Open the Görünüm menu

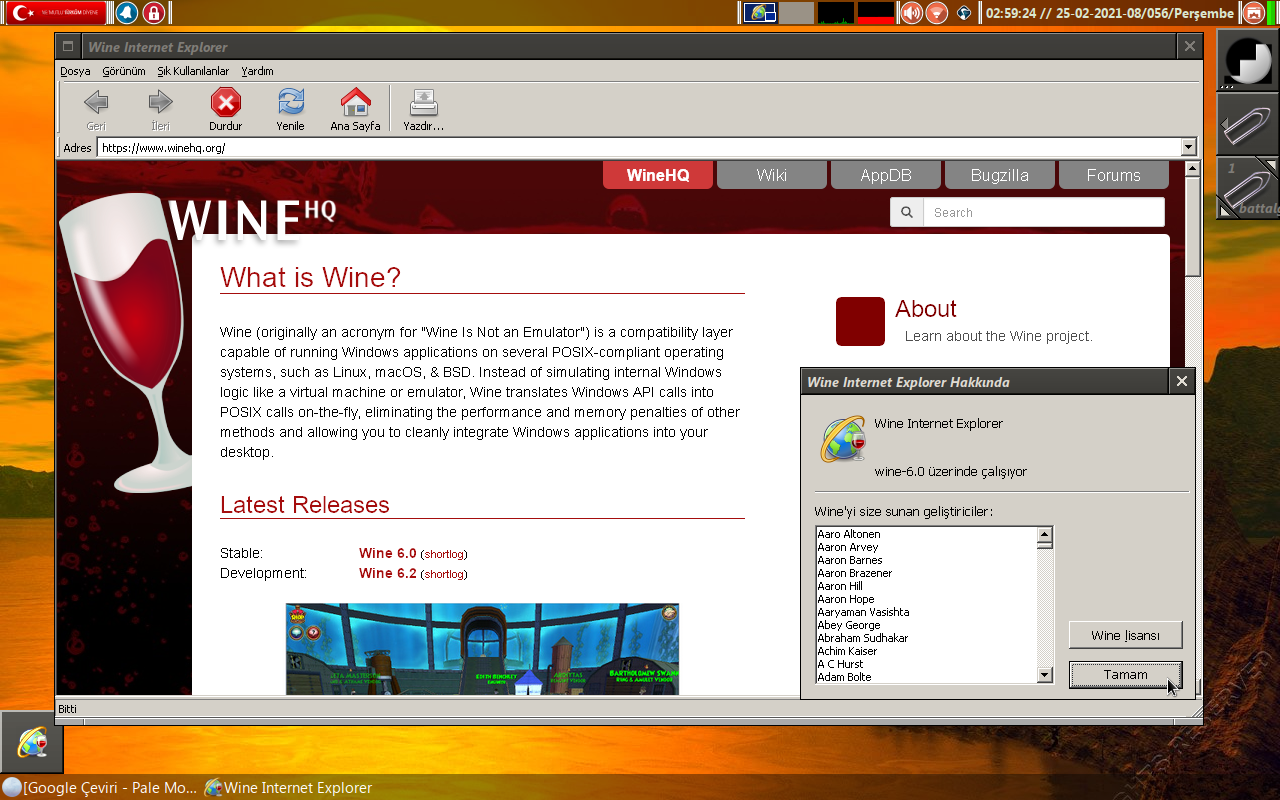[x=124, y=71]
